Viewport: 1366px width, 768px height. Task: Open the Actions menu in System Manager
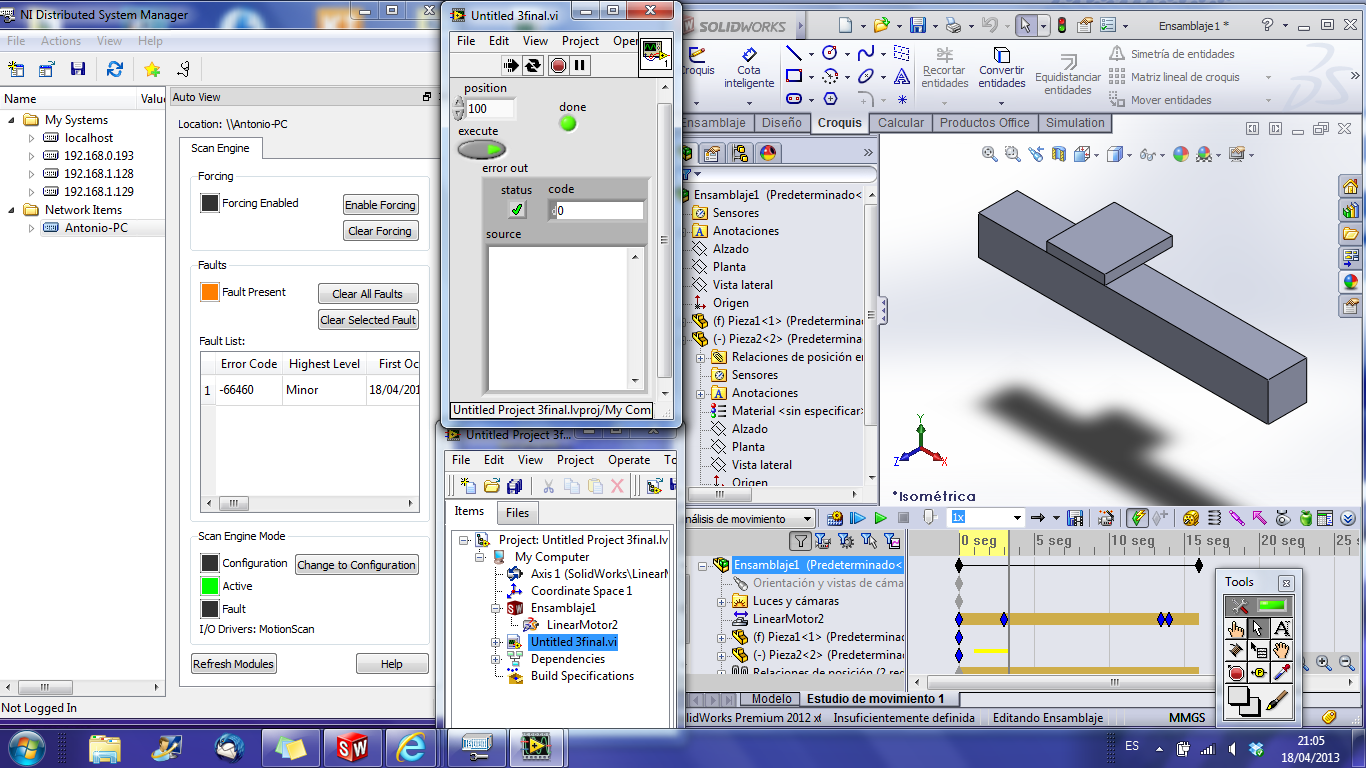[61, 41]
